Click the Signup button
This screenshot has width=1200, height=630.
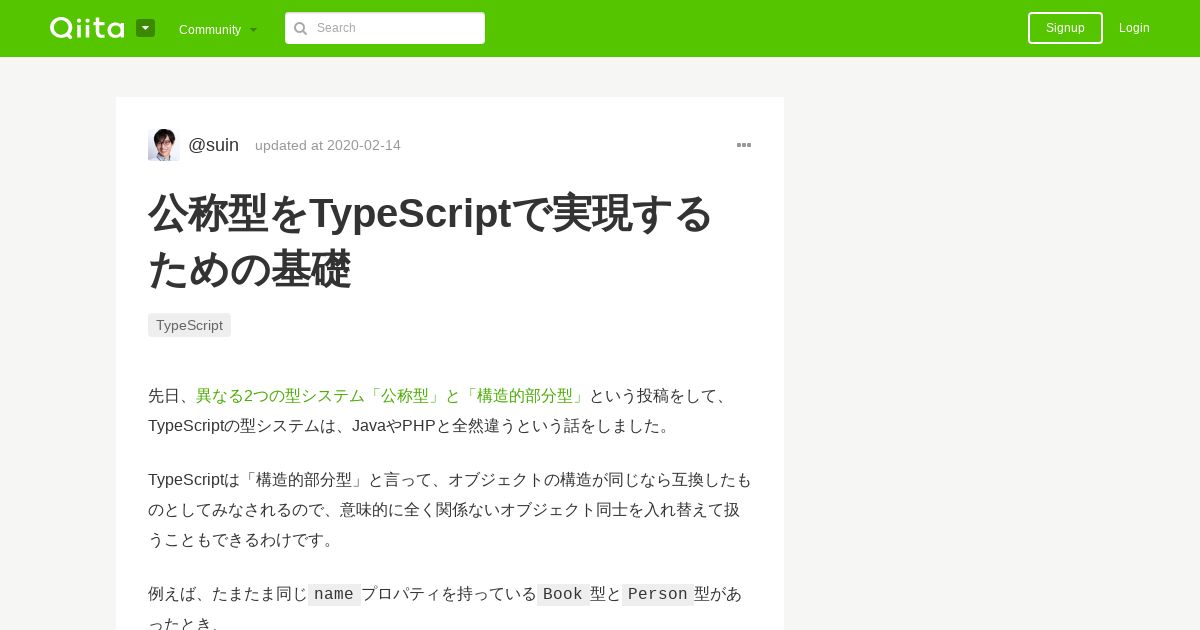[x=1065, y=28]
